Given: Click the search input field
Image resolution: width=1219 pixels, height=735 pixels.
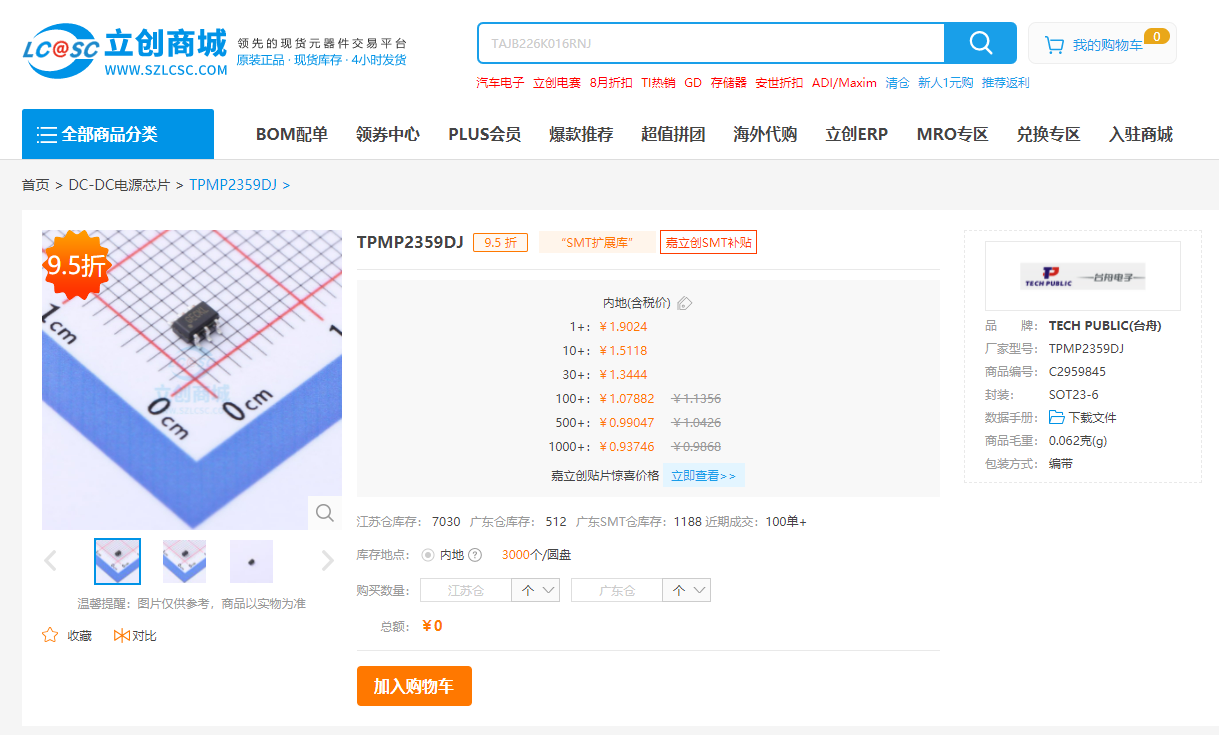Looking at the screenshot, I should pos(711,43).
